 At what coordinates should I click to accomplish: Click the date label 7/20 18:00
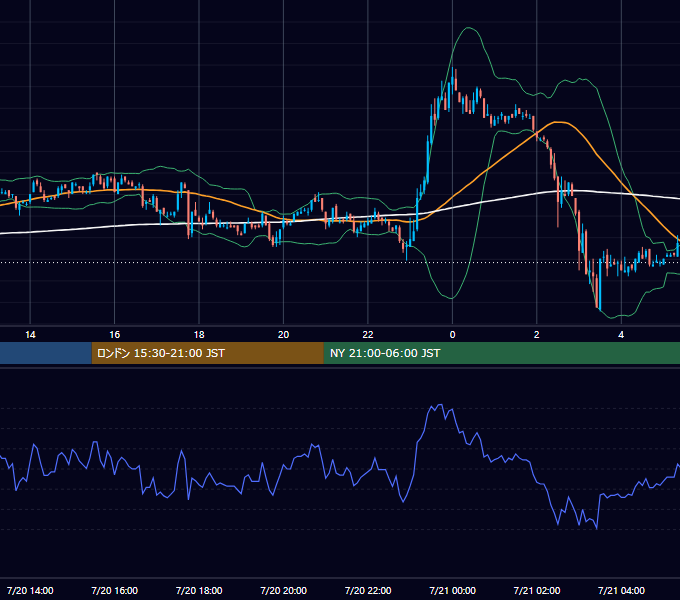click(x=199, y=590)
